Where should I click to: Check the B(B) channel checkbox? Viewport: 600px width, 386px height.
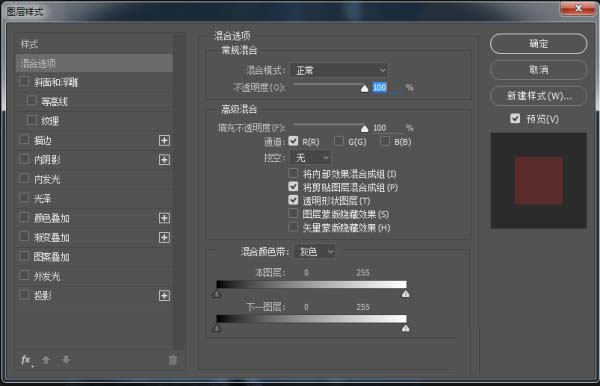pyautogui.click(x=385, y=141)
